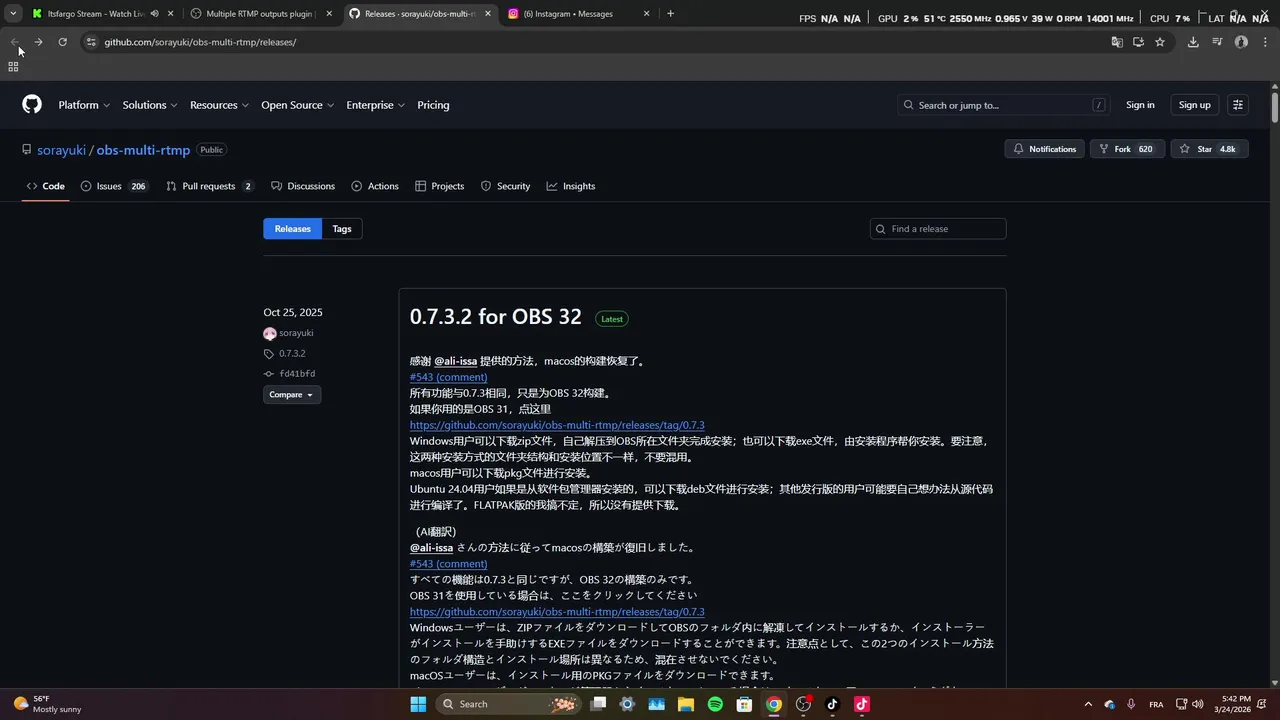Click the Sign up button
The width and height of the screenshot is (1280, 720).
1194,105
